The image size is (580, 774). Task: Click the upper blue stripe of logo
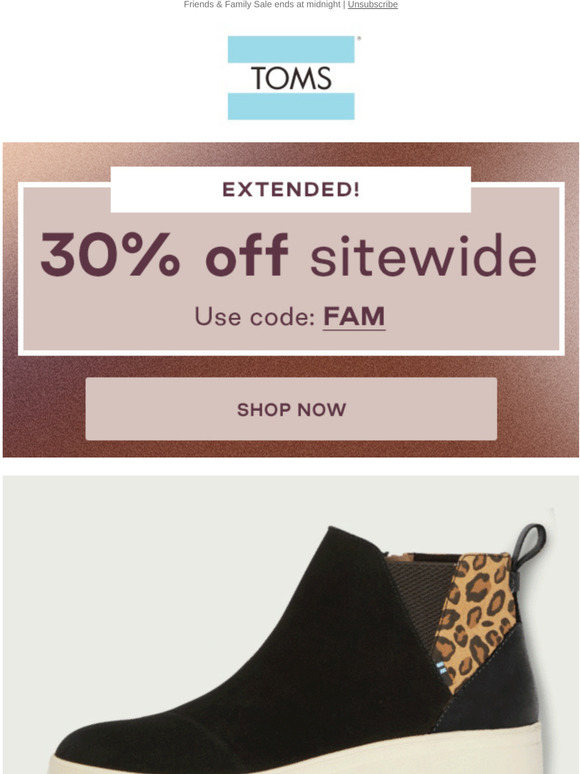pyautogui.click(x=291, y=49)
